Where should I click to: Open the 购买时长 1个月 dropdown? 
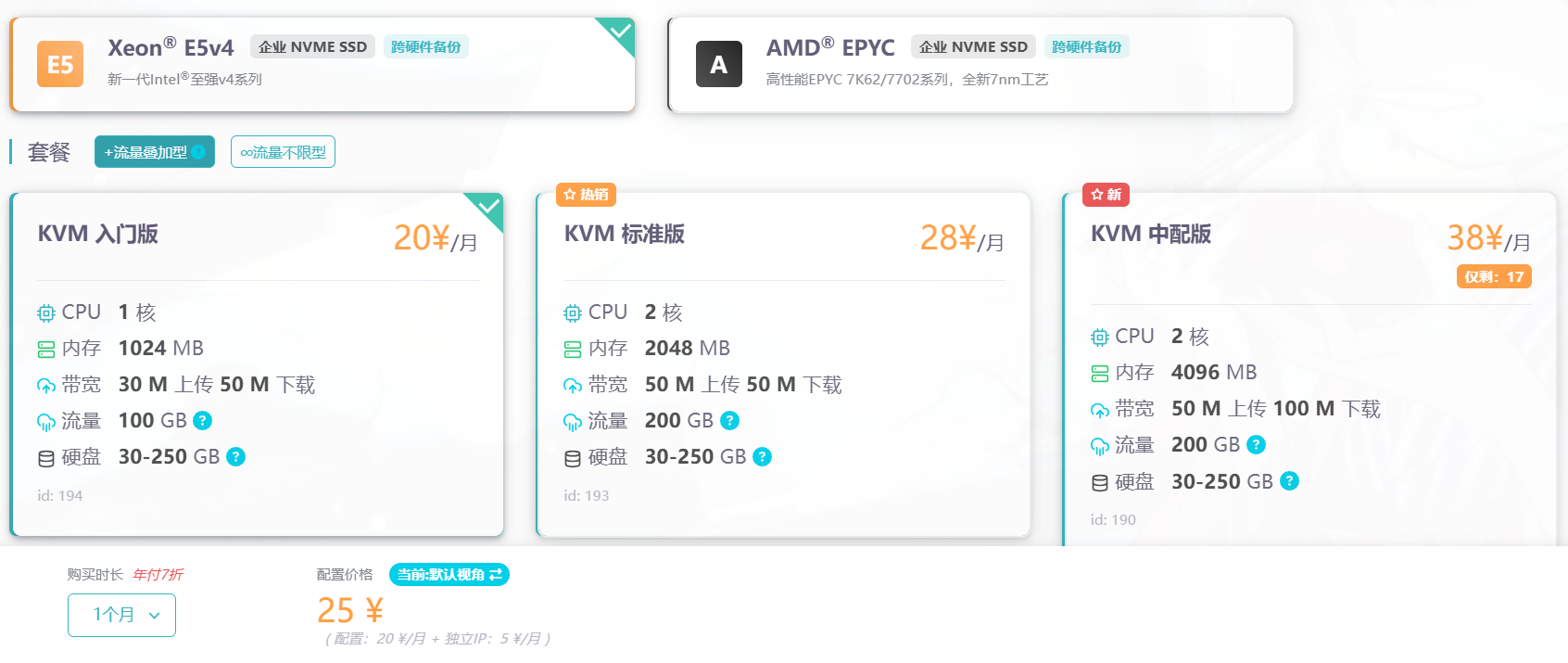[x=121, y=615]
